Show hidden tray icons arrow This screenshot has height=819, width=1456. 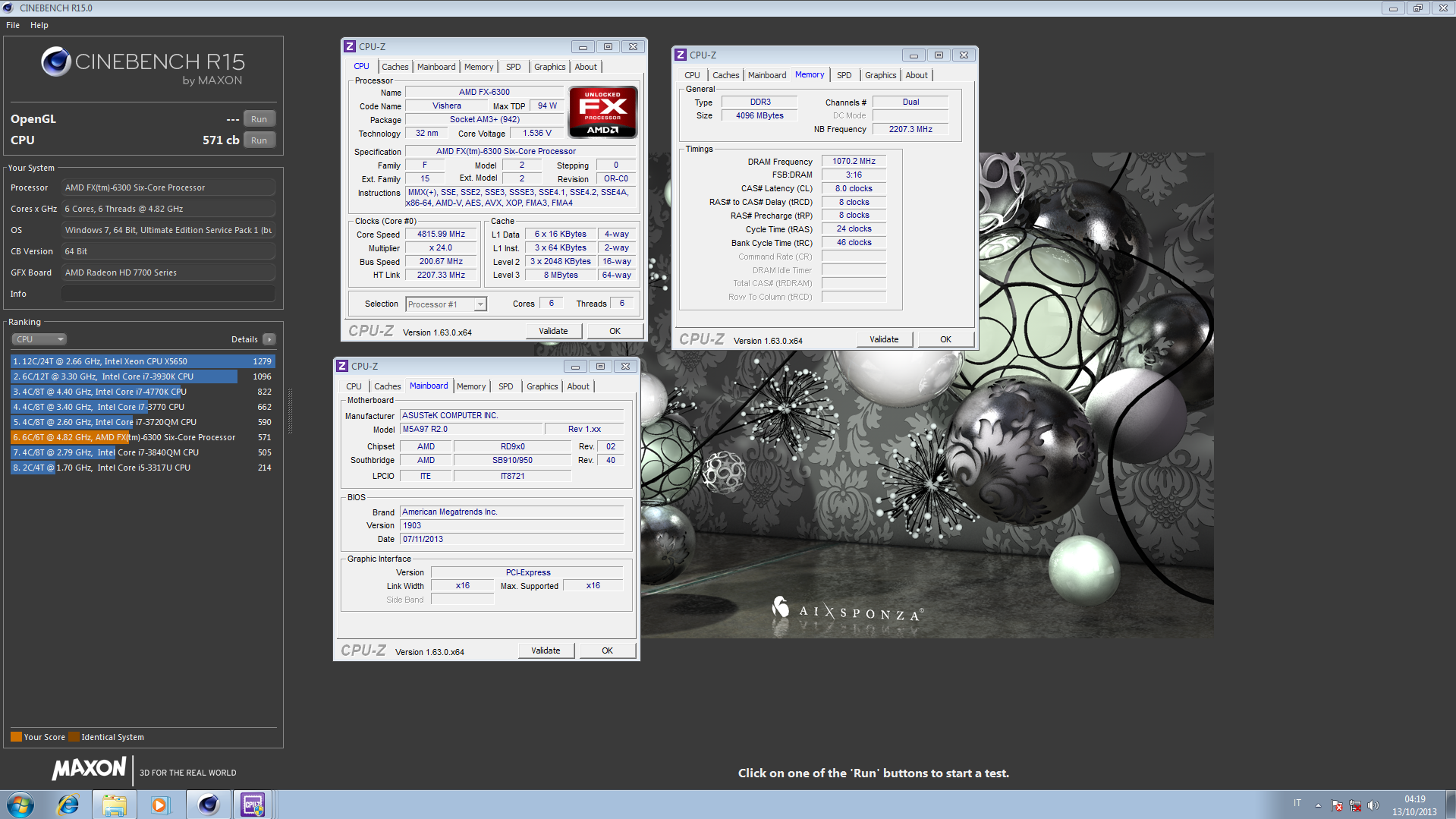pos(1318,805)
